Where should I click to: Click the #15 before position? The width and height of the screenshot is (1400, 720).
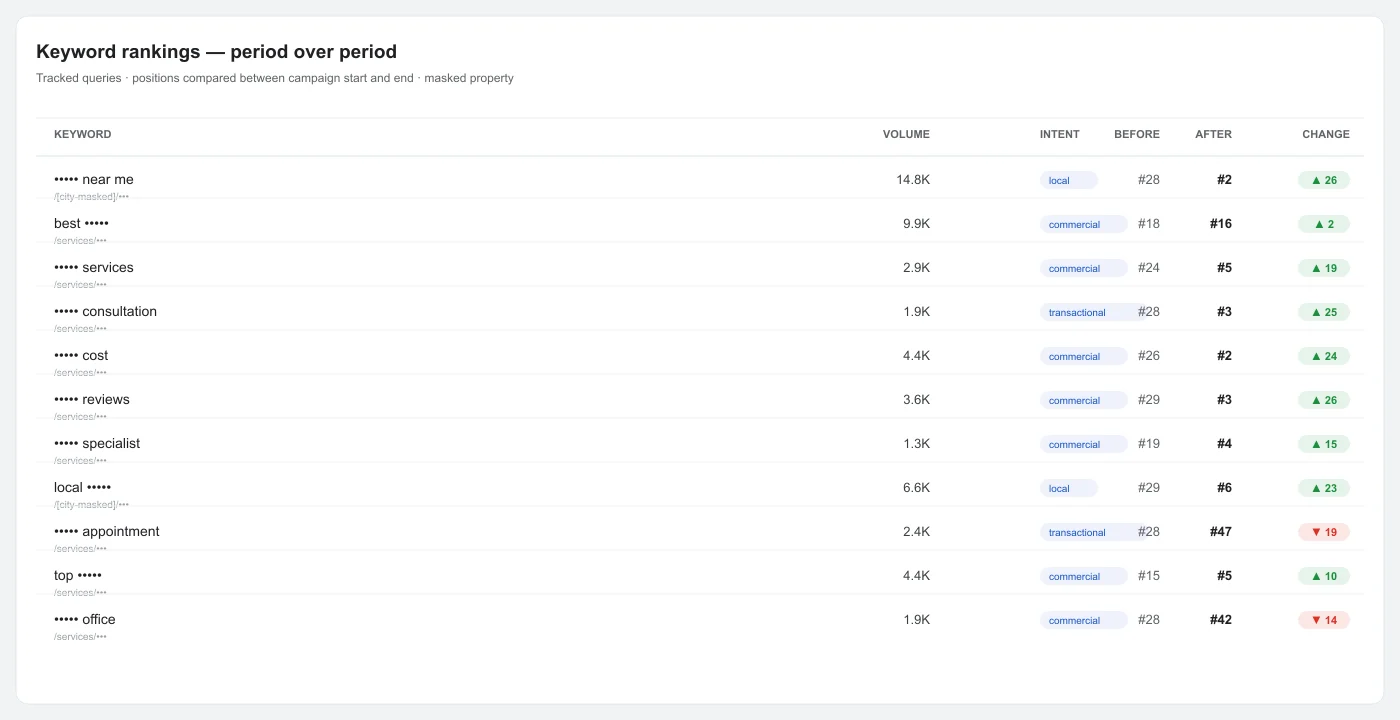(x=1149, y=576)
